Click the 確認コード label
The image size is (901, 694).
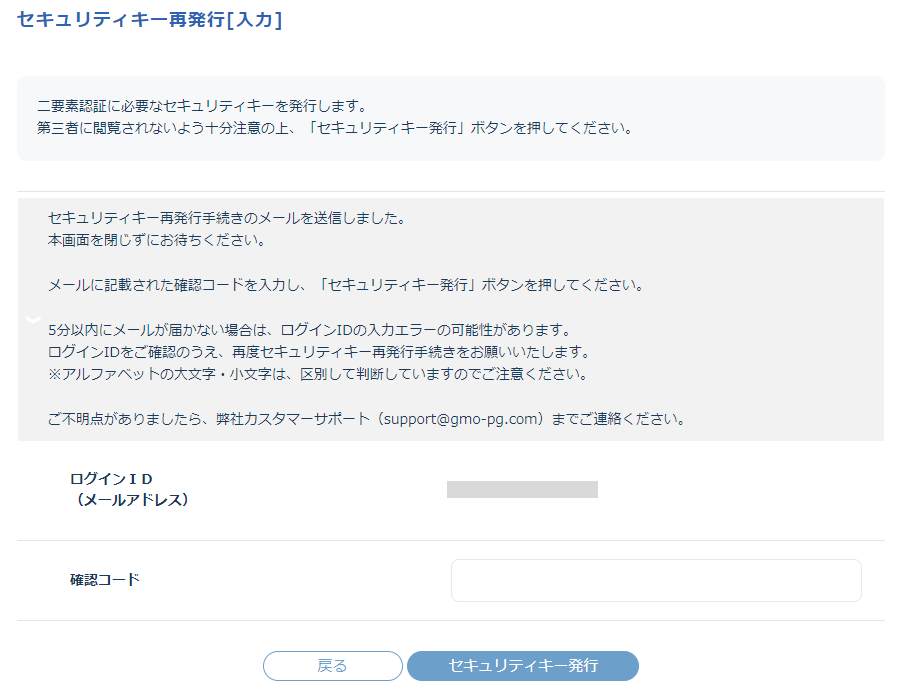105,580
